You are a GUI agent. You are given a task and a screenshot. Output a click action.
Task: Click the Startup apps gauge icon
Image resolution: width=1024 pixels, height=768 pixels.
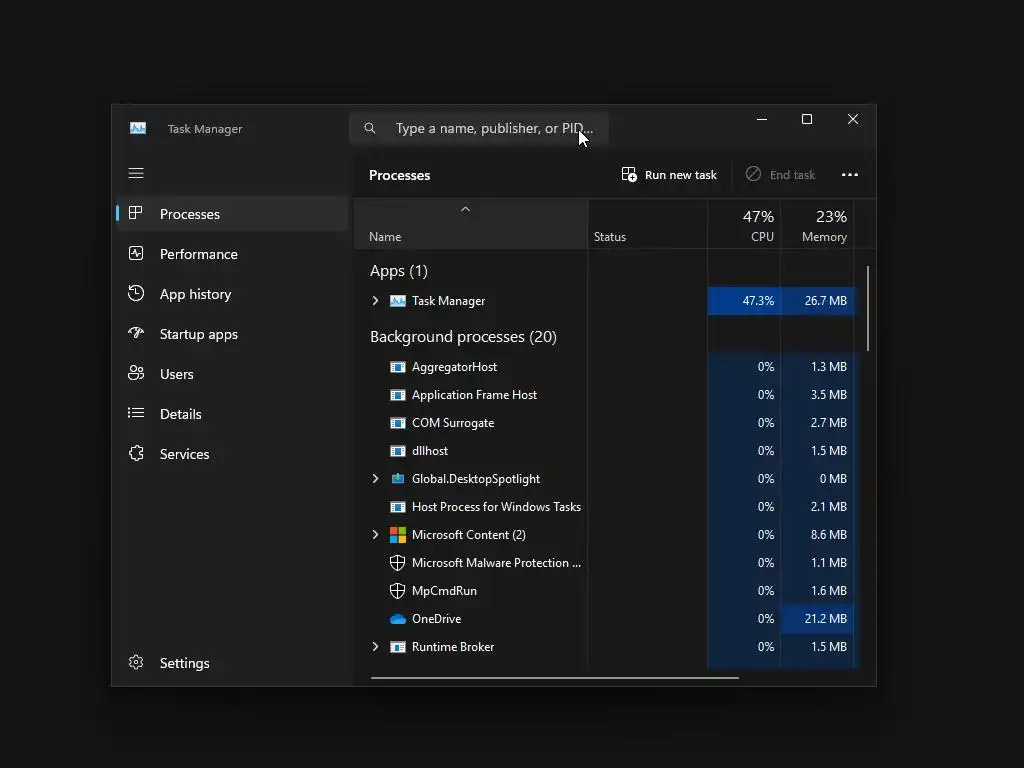[136, 333]
